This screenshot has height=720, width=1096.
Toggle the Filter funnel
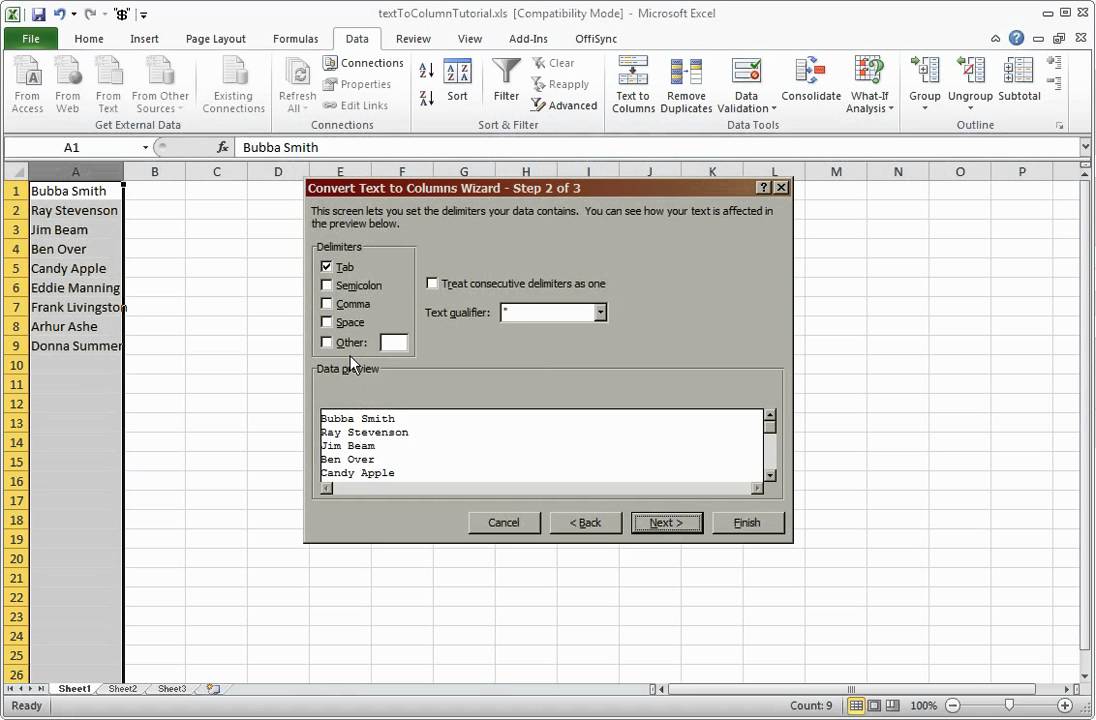(x=506, y=80)
